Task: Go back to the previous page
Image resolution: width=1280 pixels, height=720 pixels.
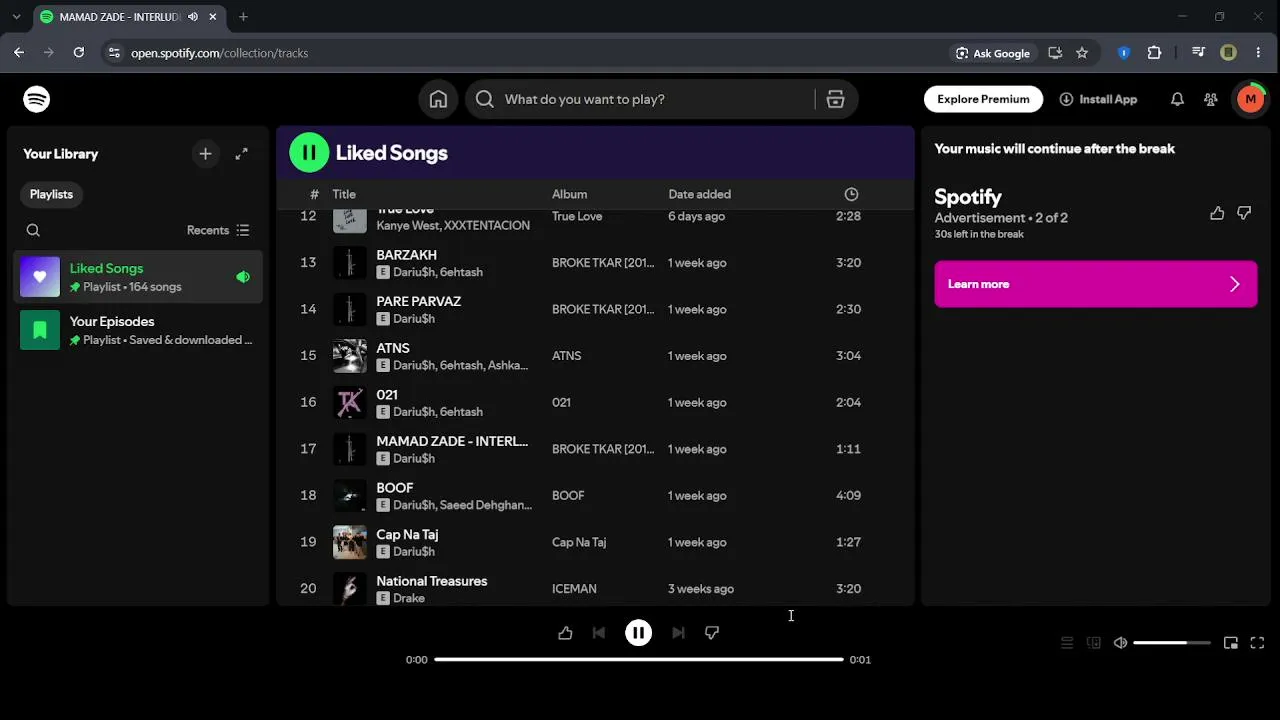Action: (19, 53)
